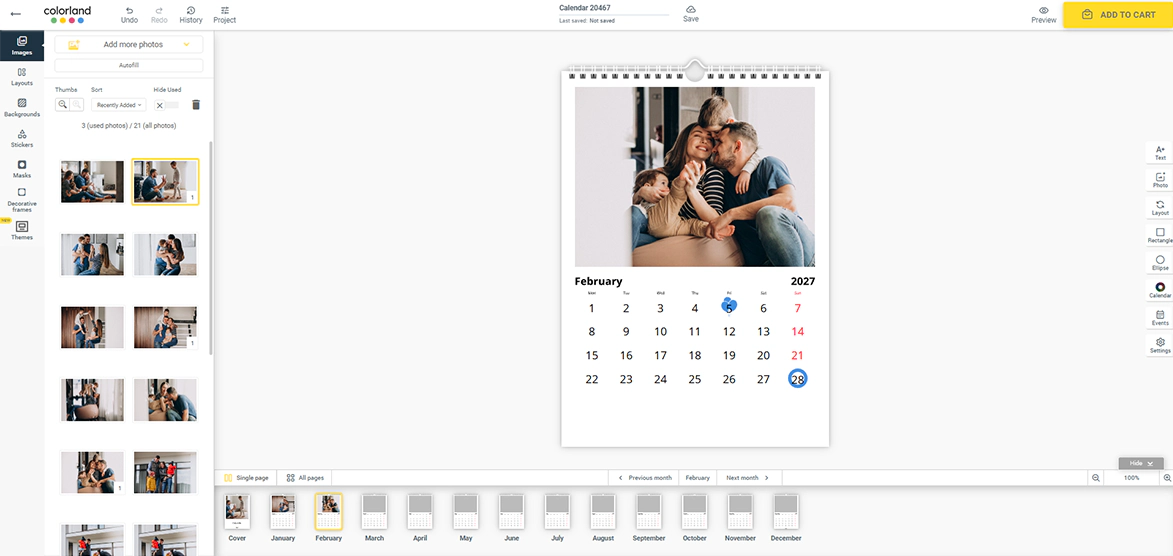This screenshot has height=556, width=1173.
Task: Open the Masks sidebar tab
Action: 22,169
